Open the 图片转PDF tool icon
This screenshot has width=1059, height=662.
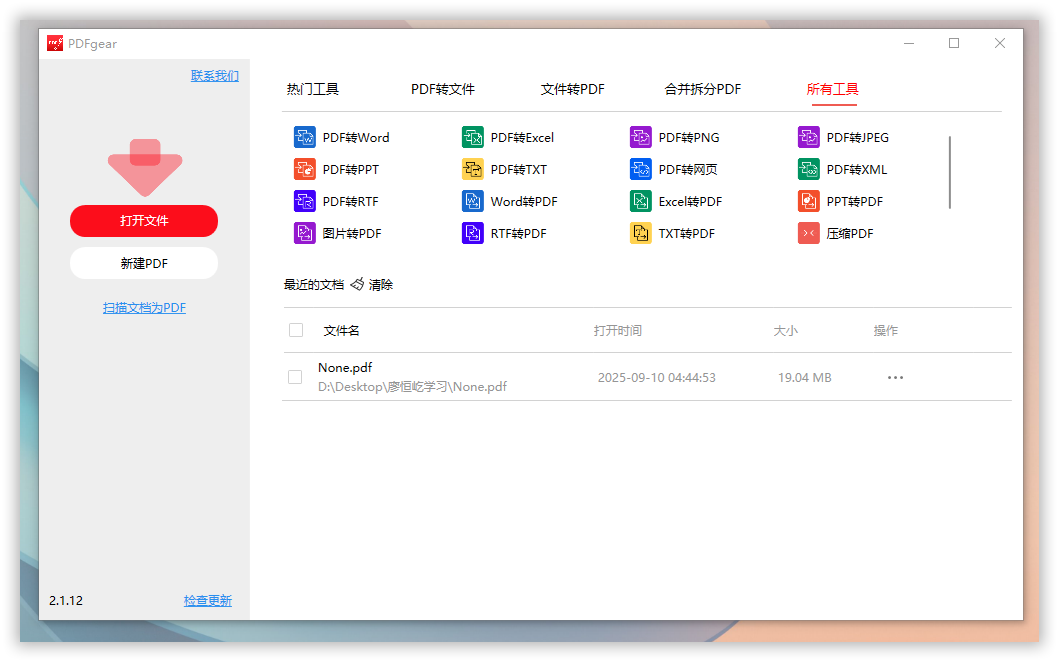305,234
